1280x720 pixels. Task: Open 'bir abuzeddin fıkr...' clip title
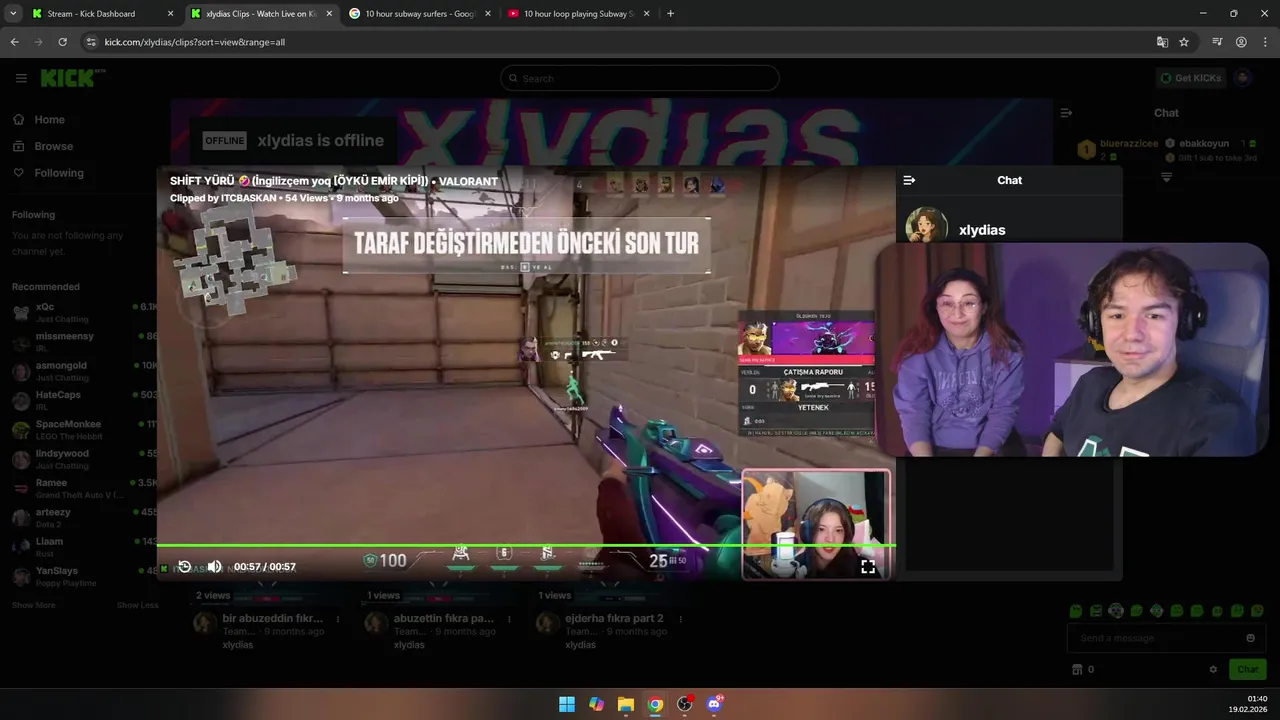pos(272,618)
